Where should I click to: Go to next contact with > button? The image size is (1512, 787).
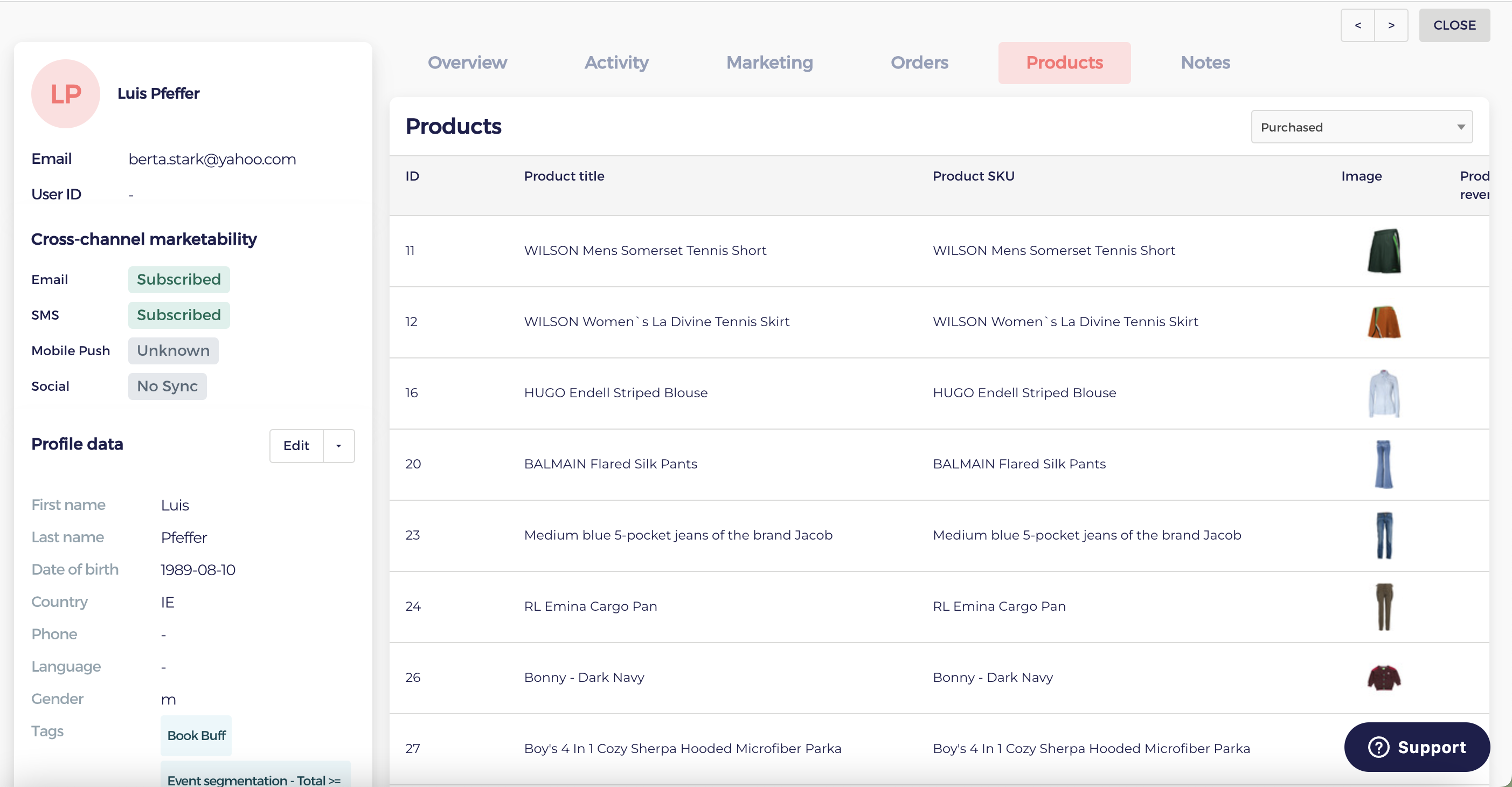(1391, 25)
